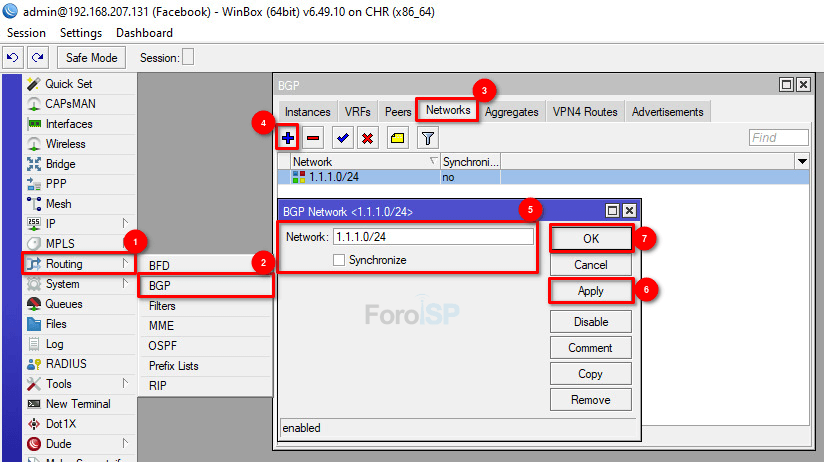Open the Wireless menu item

pos(65,144)
